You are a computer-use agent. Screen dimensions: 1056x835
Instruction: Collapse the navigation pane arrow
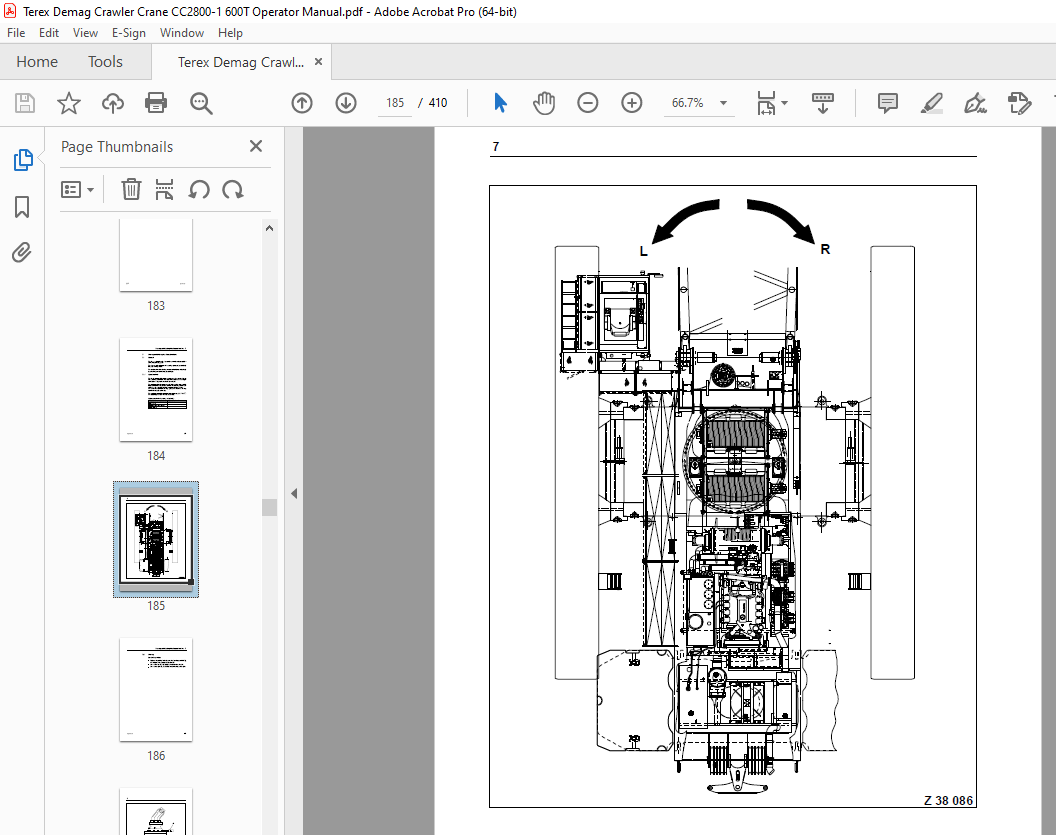[294, 494]
